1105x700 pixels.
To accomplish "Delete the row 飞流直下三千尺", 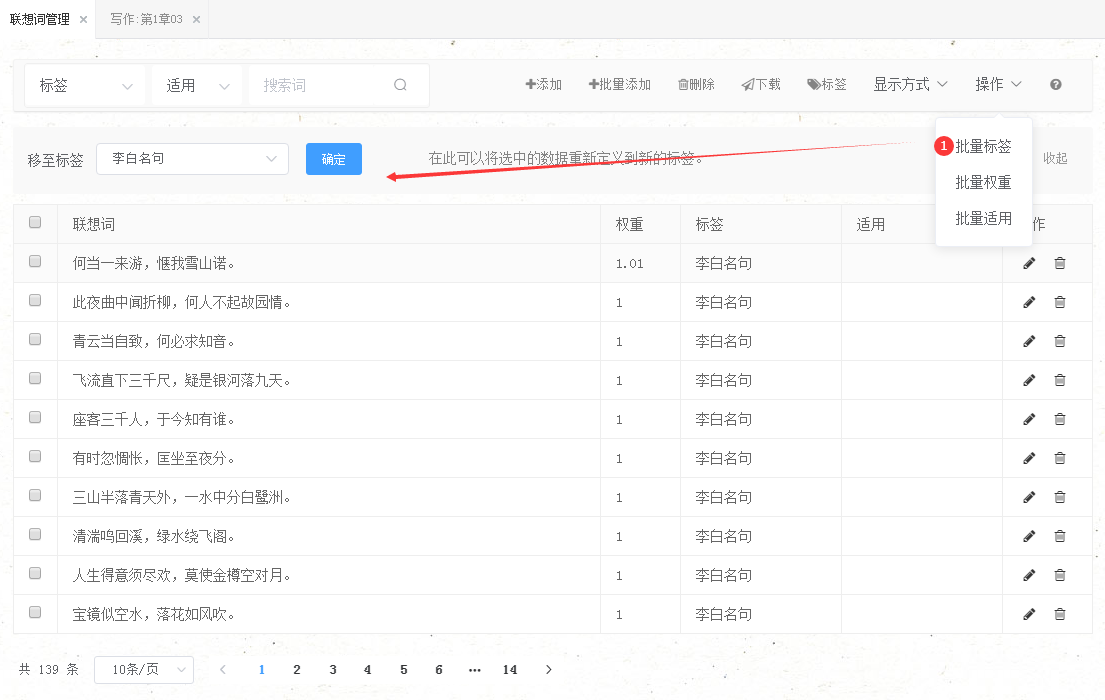I will click(1059, 381).
